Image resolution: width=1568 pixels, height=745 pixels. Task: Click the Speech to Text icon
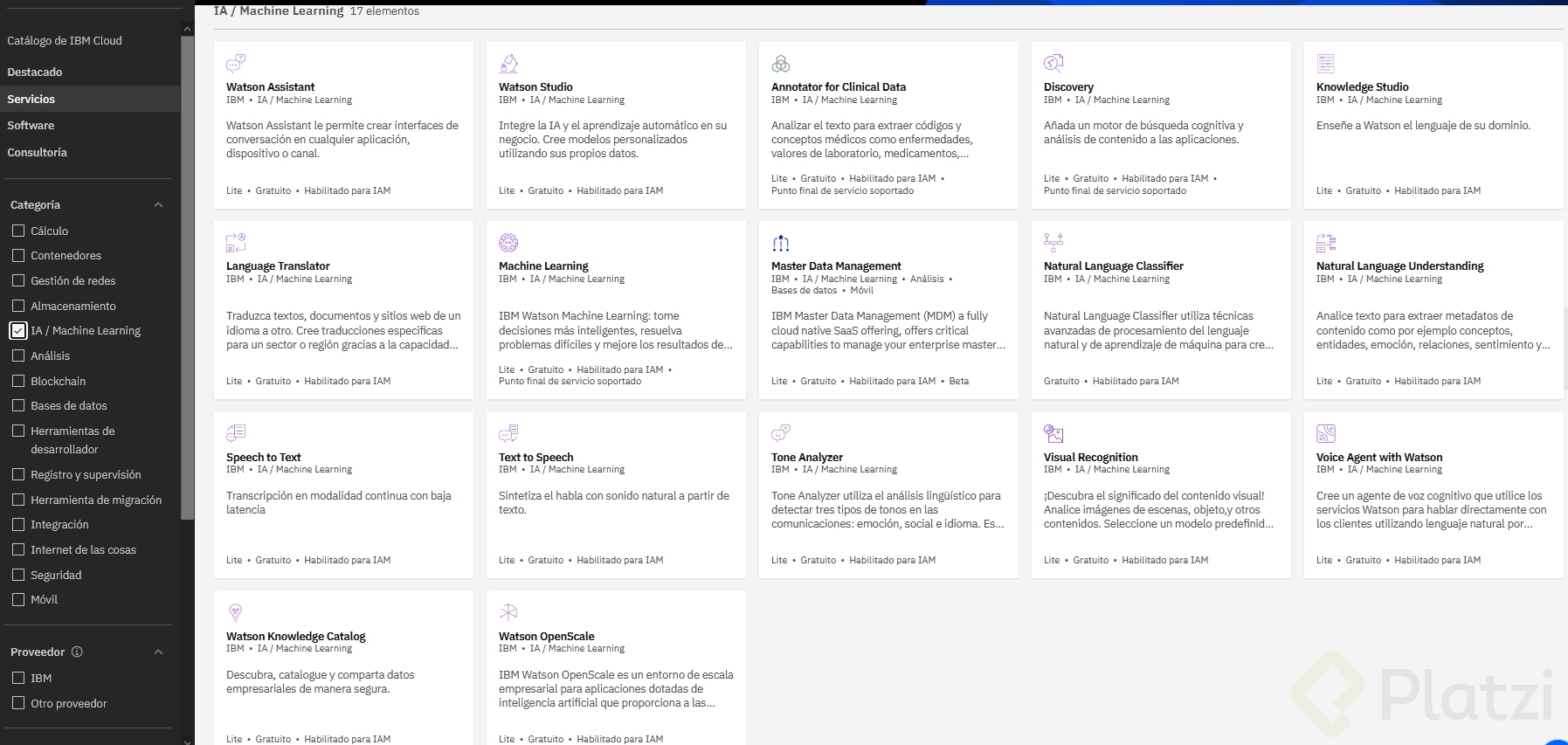click(x=236, y=433)
